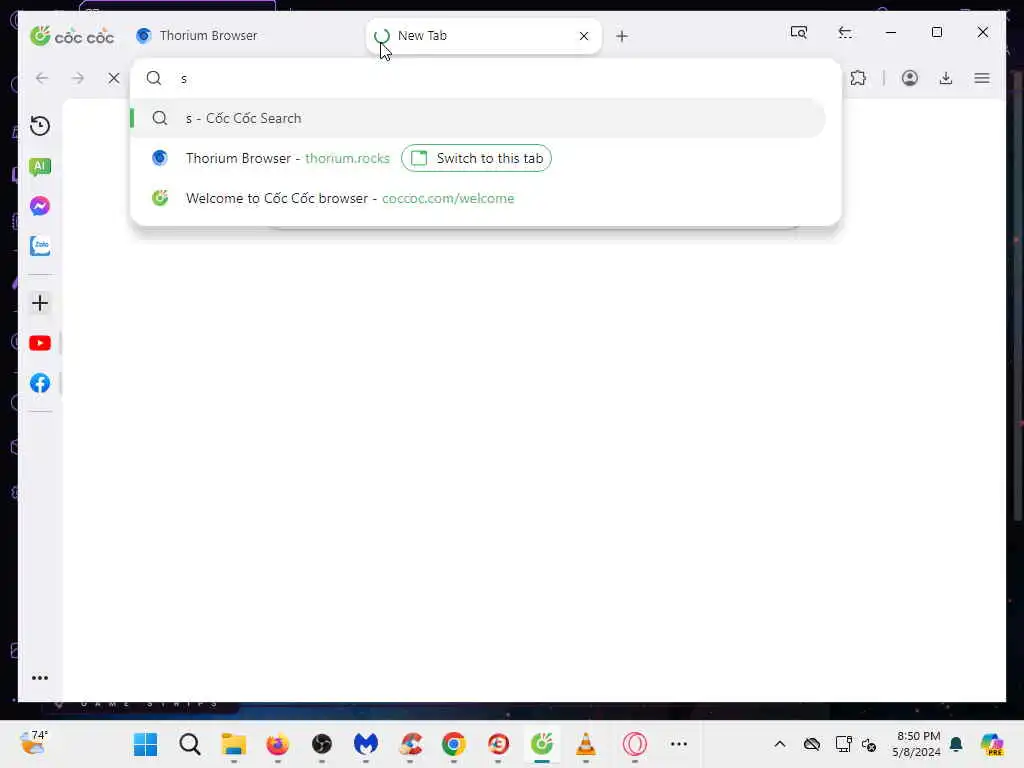Open sidebar more options dots
The height and width of the screenshot is (768, 1024).
coord(40,678)
